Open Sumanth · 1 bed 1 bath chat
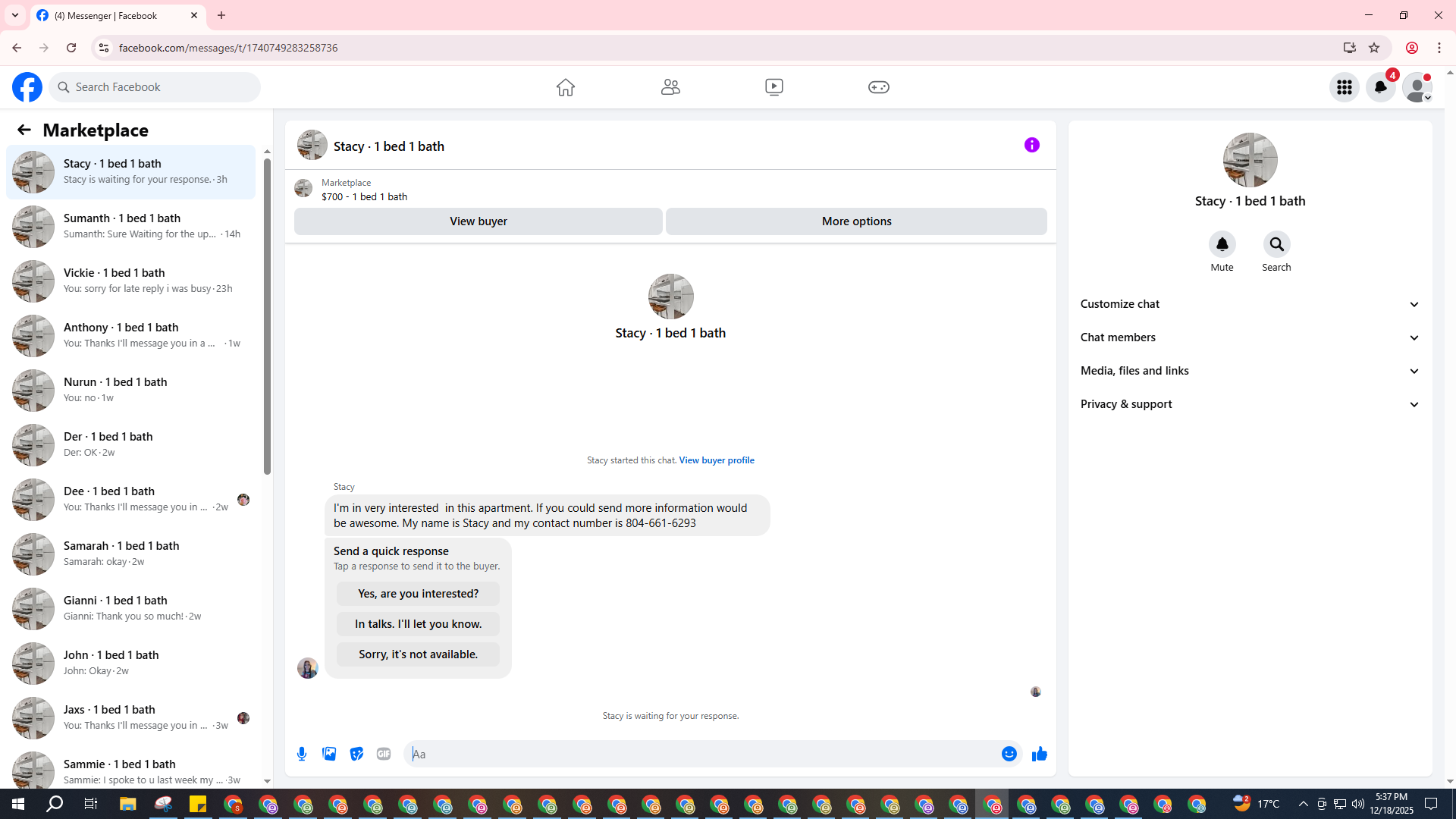The image size is (1456, 819). (130, 227)
